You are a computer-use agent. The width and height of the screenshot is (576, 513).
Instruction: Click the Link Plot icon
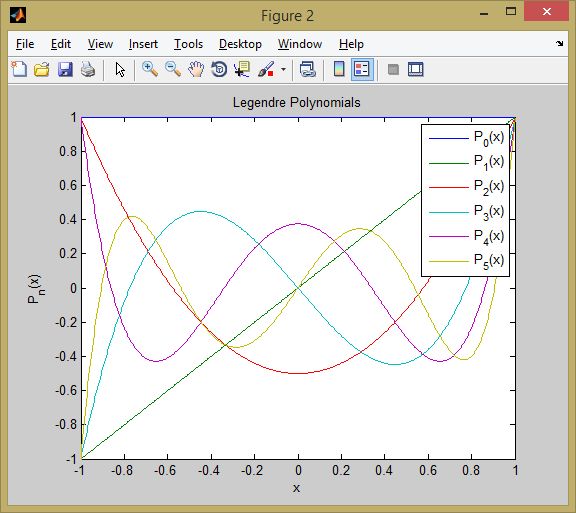point(307,69)
